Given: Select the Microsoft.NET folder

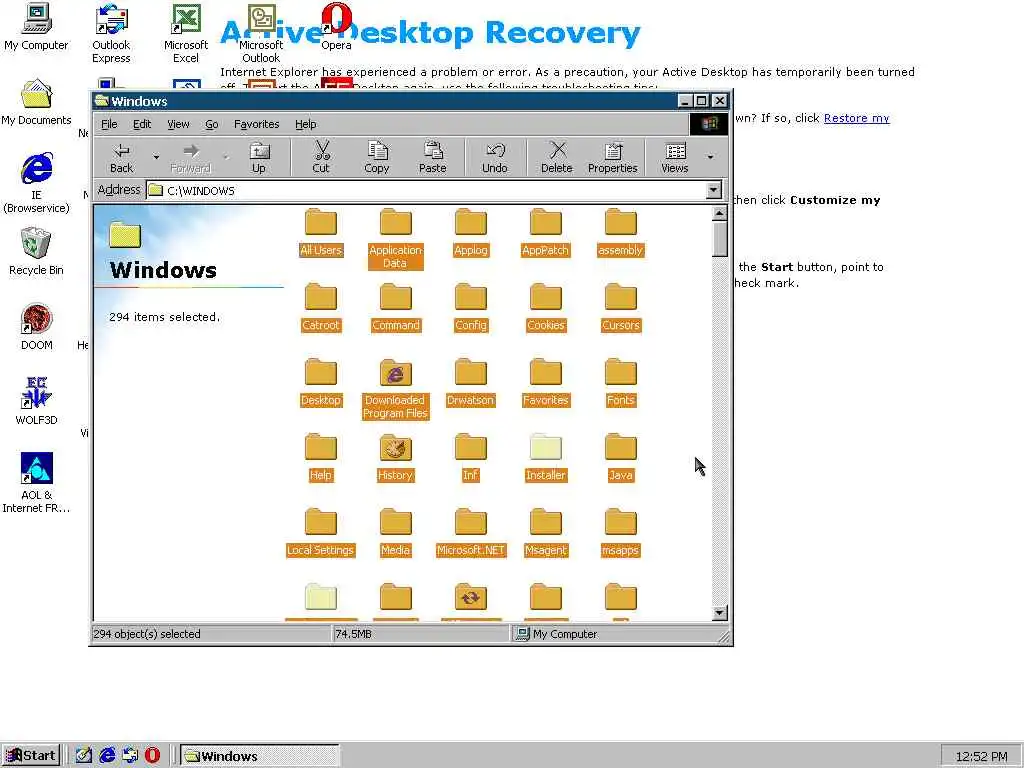Looking at the screenshot, I should [470, 532].
